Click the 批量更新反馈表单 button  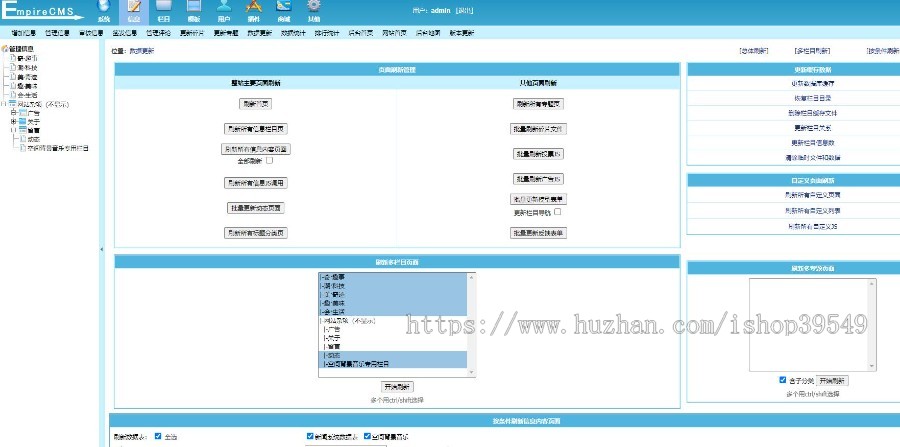[538, 233]
